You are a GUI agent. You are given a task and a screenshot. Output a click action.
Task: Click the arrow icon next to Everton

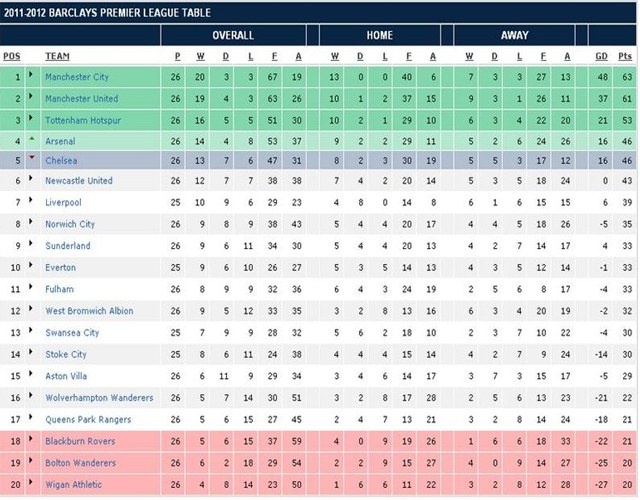31,267
